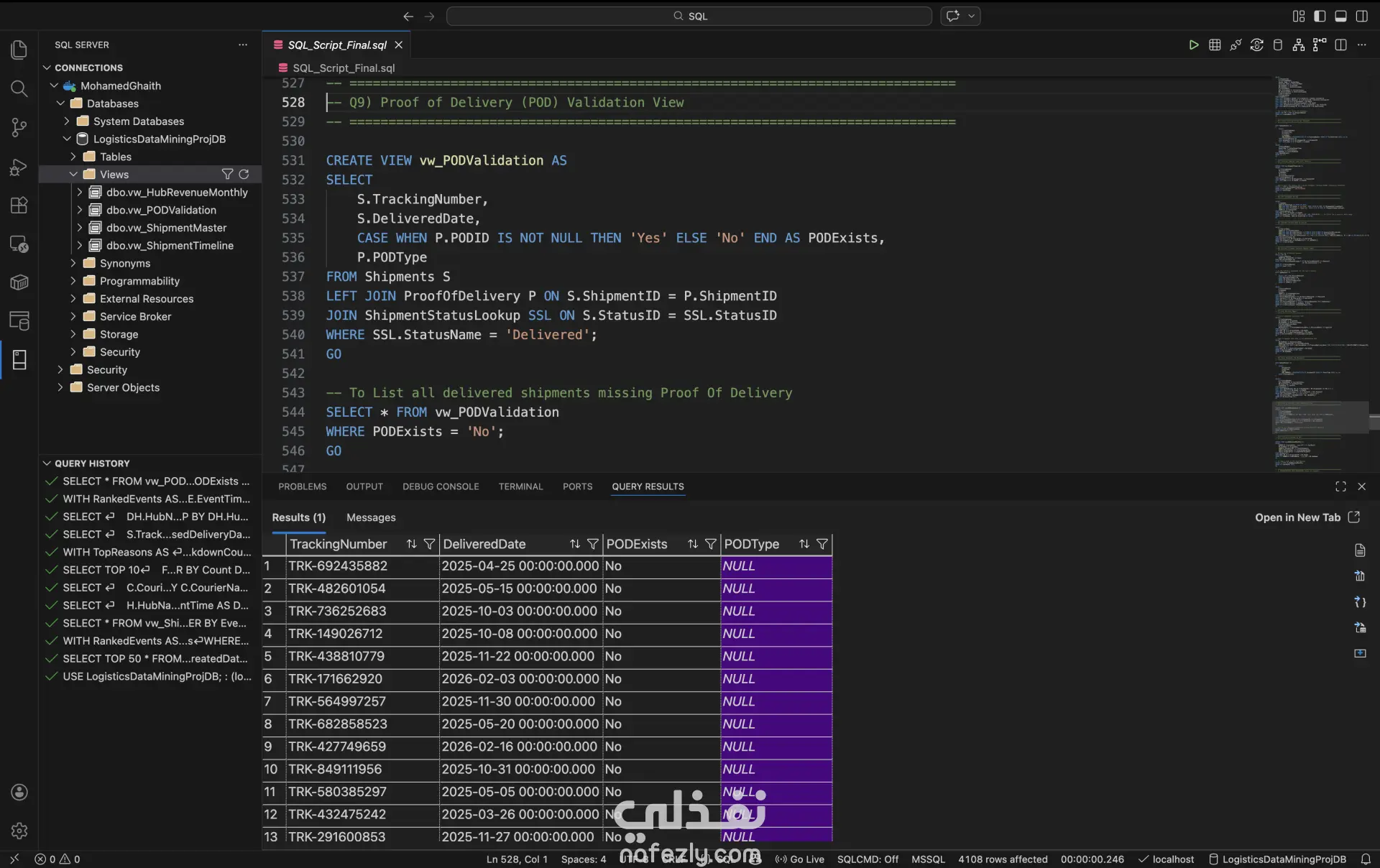Click the grid results icon in editor toolbar
This screenshot has width=1380, height=868.
pyautogui.click(x=1215, y=45)
